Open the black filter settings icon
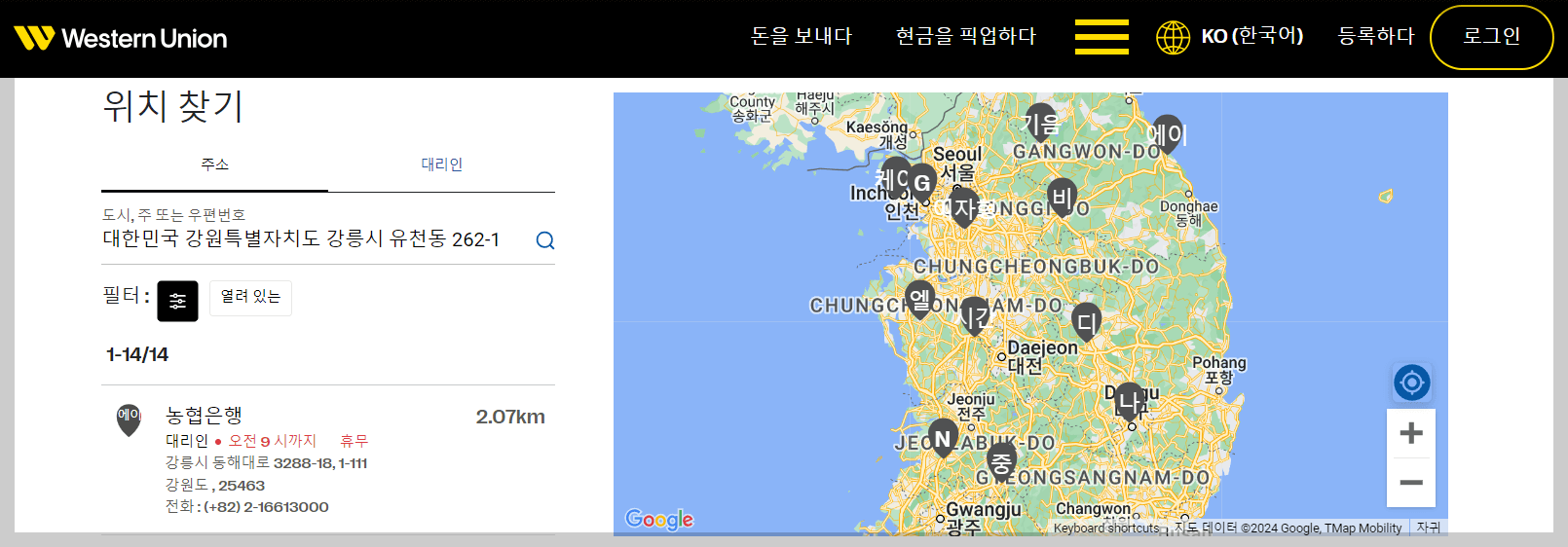This screenshot has width=1568, height=547. click(177, 301)
